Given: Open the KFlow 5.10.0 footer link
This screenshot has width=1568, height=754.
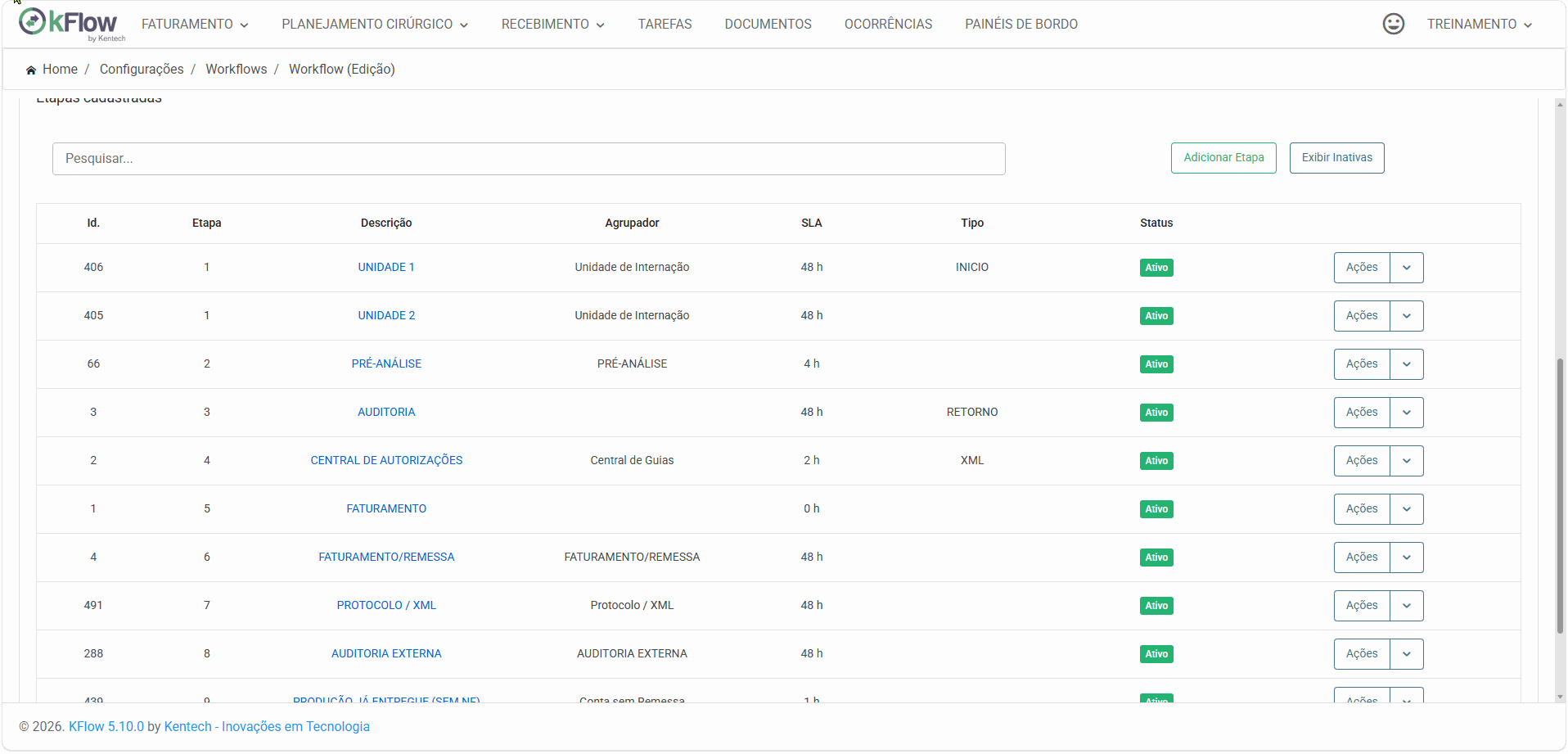Looking at the screenshot, I should (x=106, y=727).
